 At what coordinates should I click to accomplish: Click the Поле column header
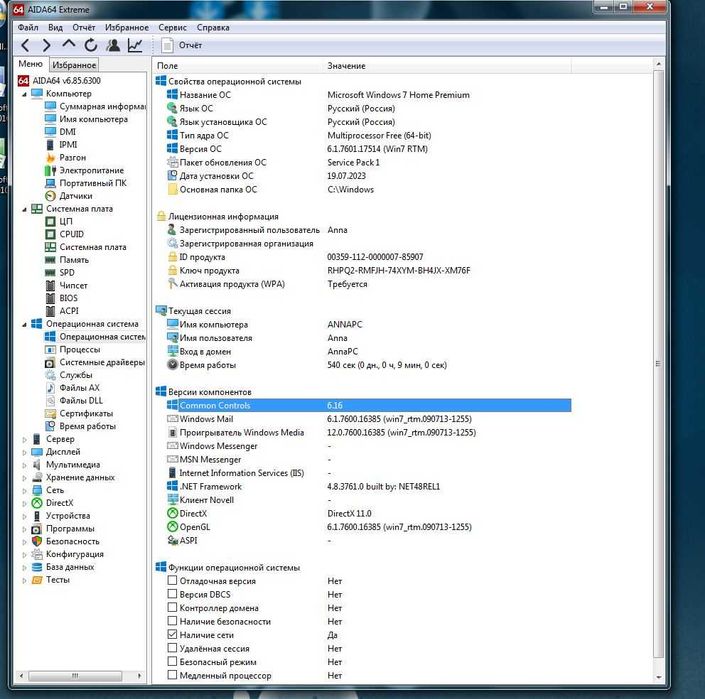[x=238, y=66]
